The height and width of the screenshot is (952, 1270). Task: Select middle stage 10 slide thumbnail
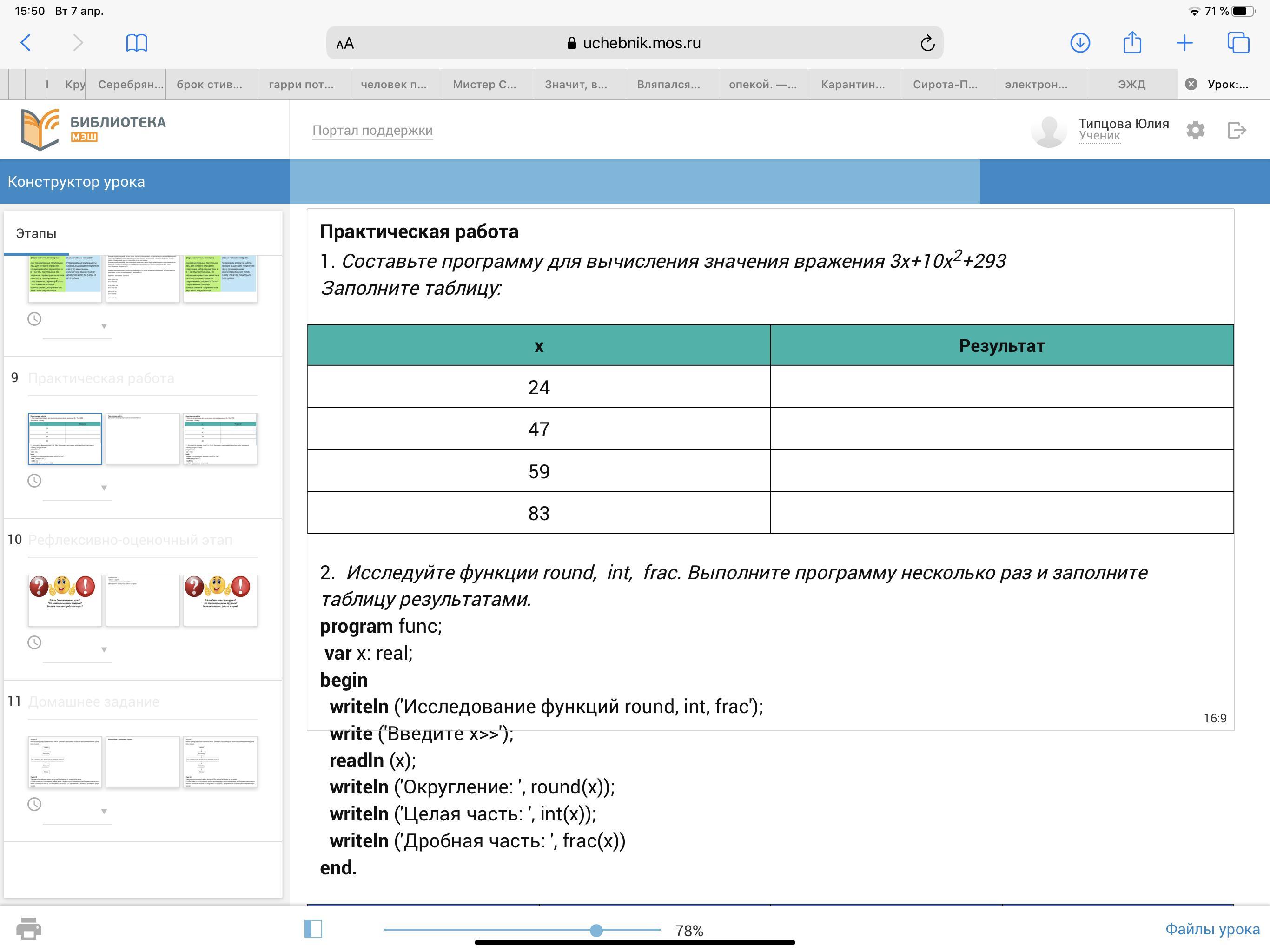pyautogui.click(x=142, y=601)
